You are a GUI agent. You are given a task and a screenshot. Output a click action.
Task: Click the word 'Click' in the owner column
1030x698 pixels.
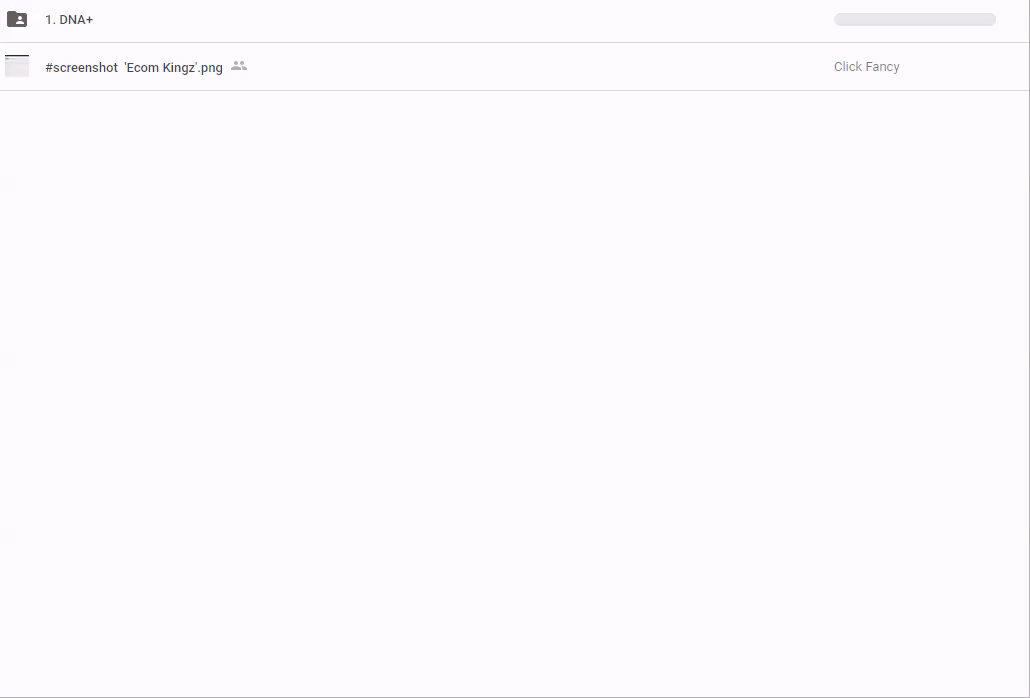[x=848, y=67]
